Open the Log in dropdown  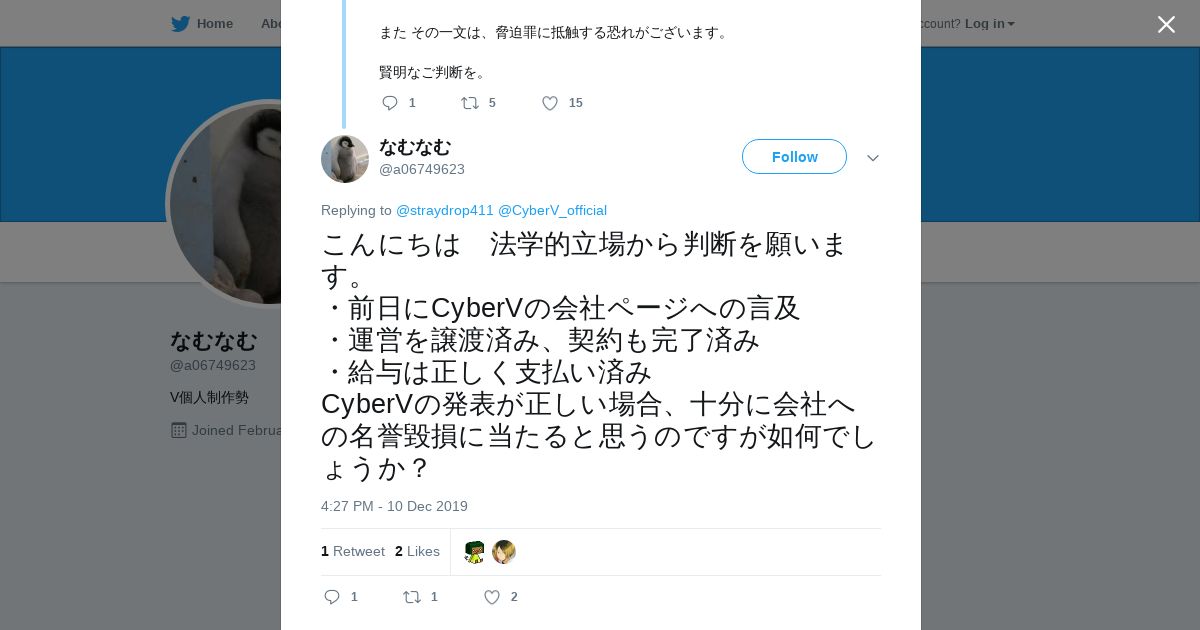coord(989,23)
